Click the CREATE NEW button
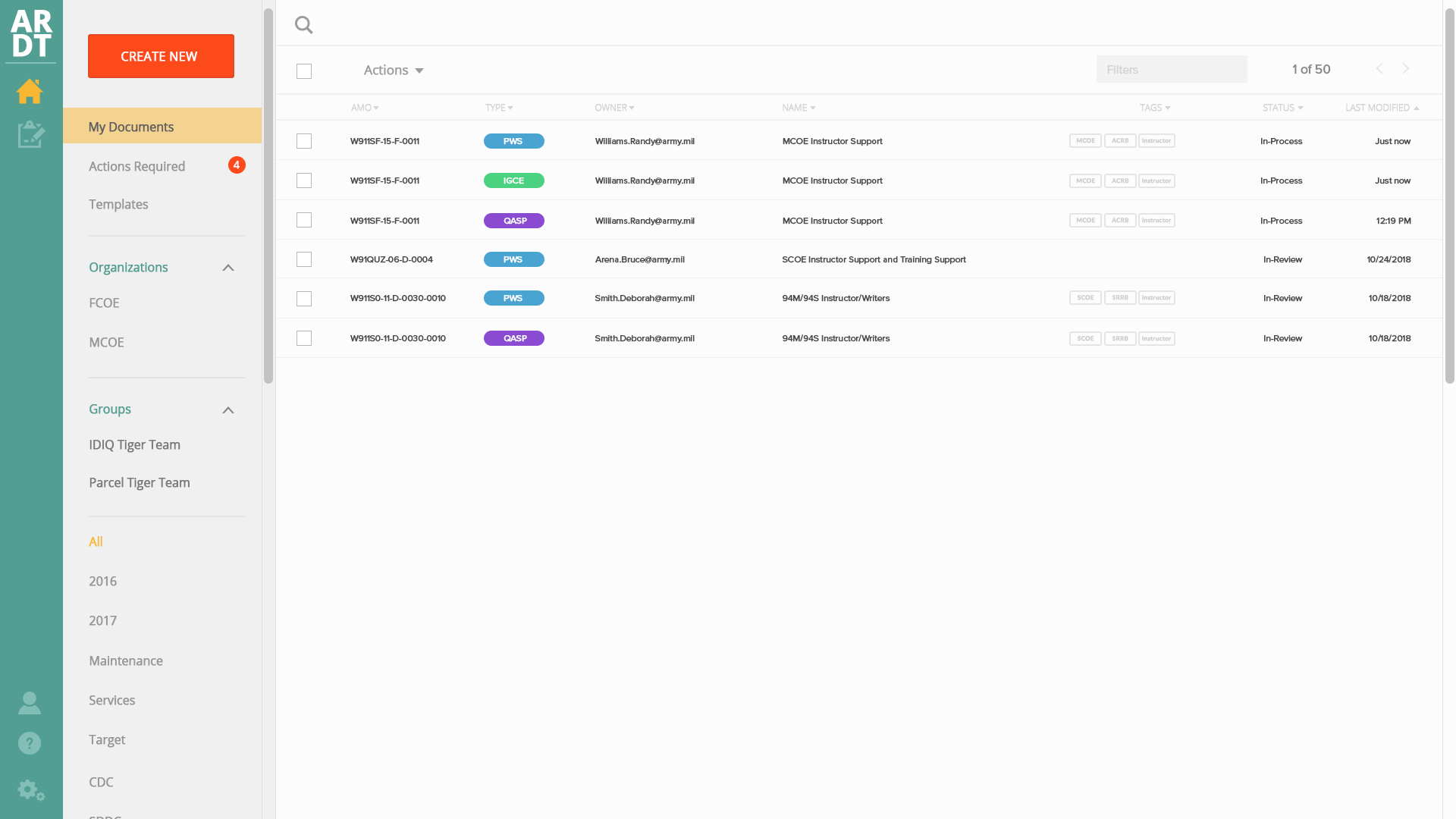The width and height of the screenshot is (1456, 819). 161,56
